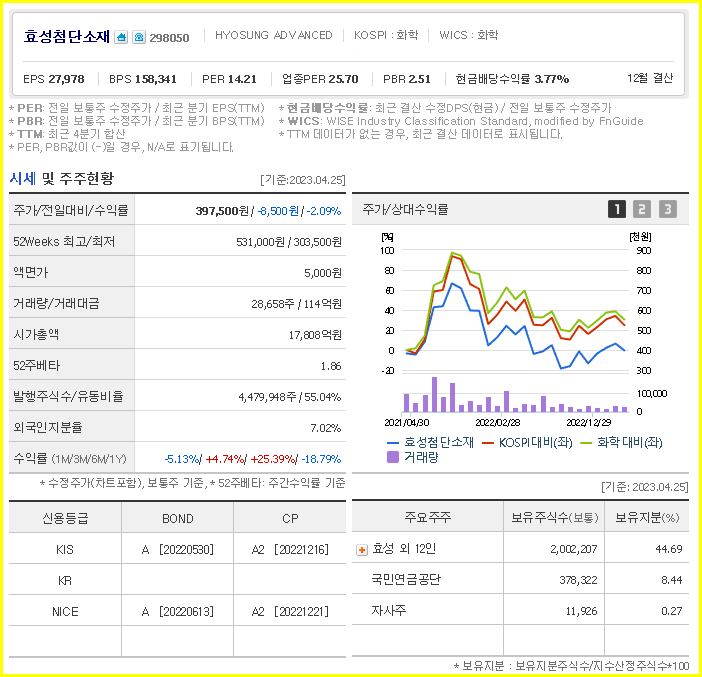Click the NICE CP rating A2 [20221221]
Image resolution: width=702 pixels, height=677 pixels.
click(x=290, y=612)
